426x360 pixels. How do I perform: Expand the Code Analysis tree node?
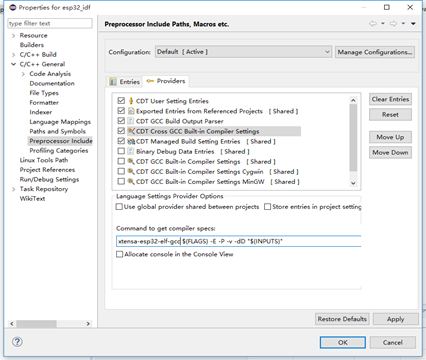(x=23, y=74)
